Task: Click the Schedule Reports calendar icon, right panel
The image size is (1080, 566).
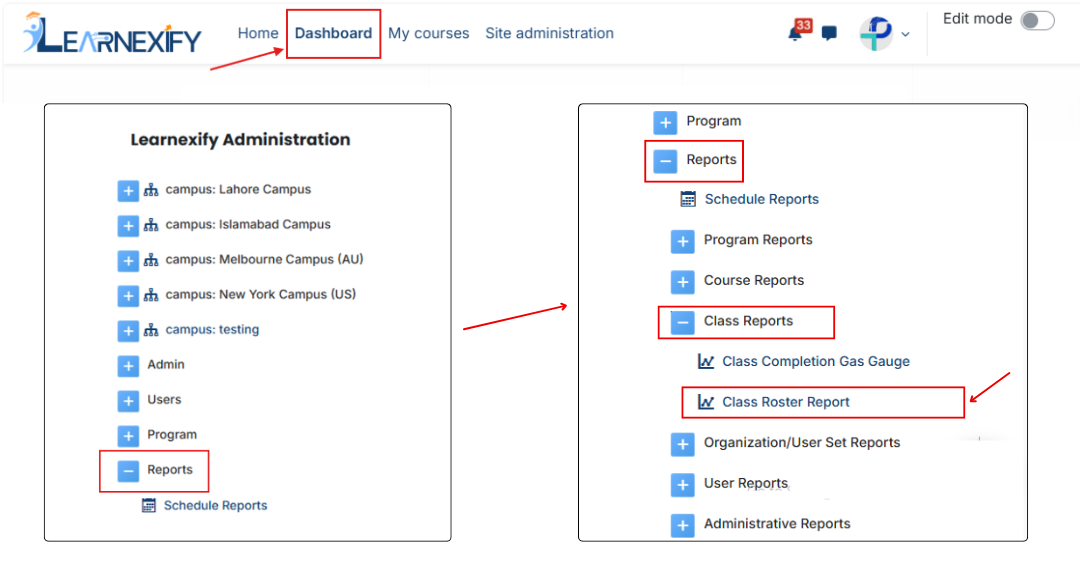Action: click(x=688, y=200)
